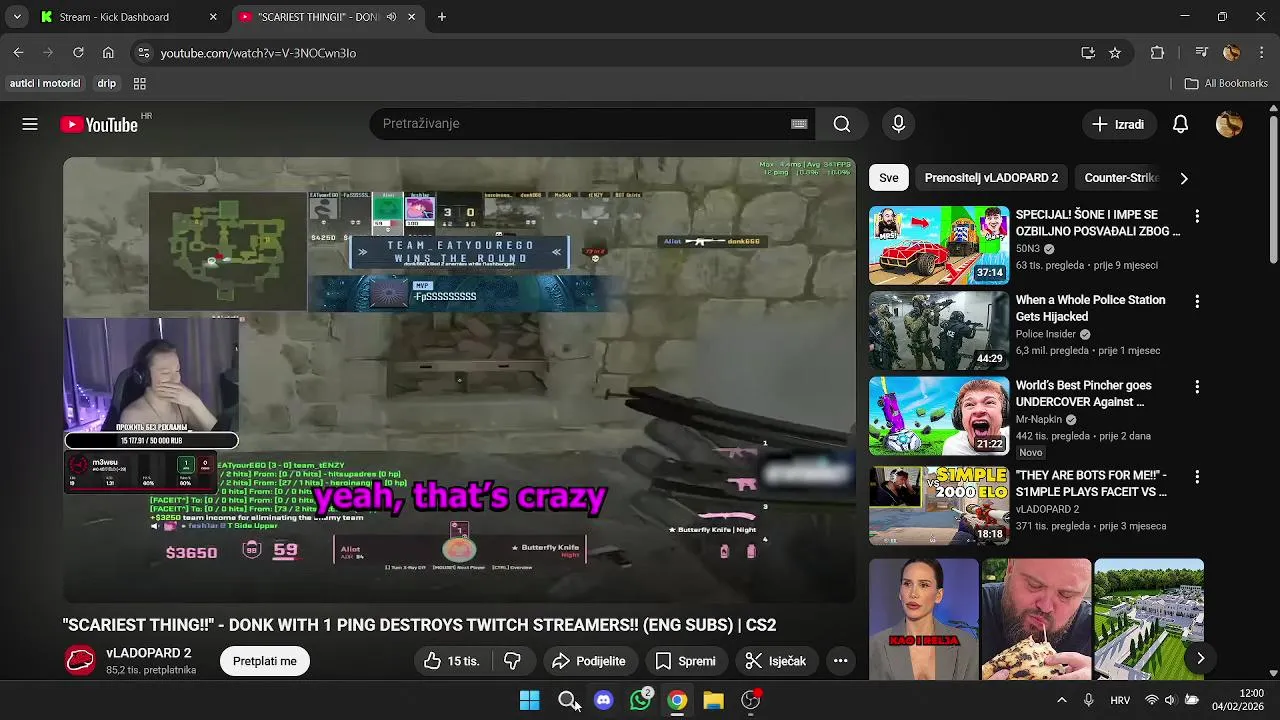
Task: Open World's Best Pincher thumbnail
Action: pos(939,416)
